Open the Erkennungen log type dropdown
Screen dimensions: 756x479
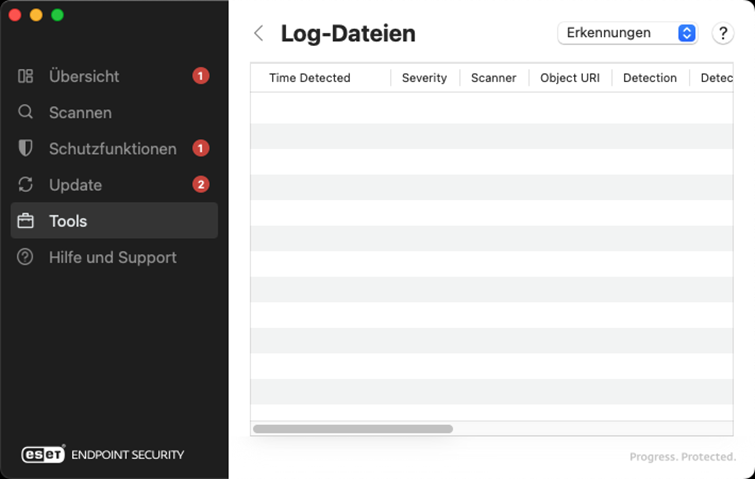tap(627, 33)
